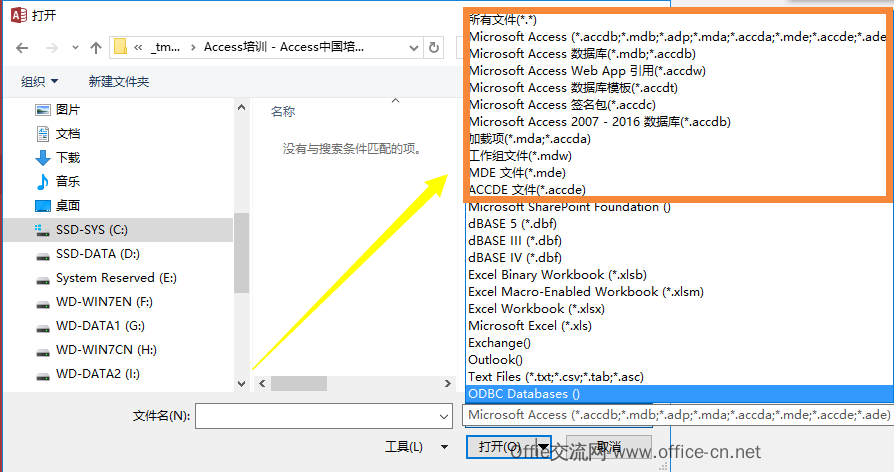Select ODBC Databases () option
The height and width of the screenshot is (472, 894).
coord(680,394)
